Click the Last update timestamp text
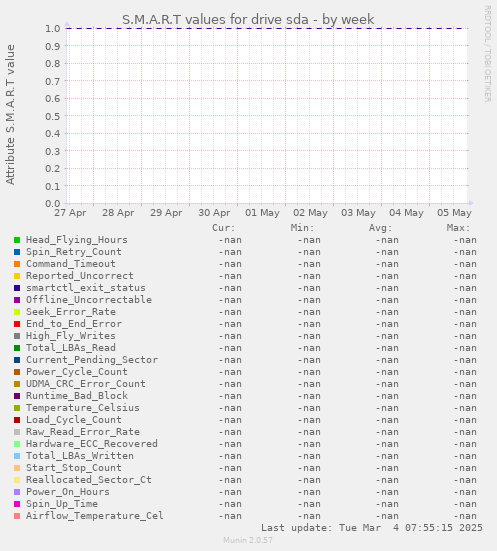 (x=372, y=528)
